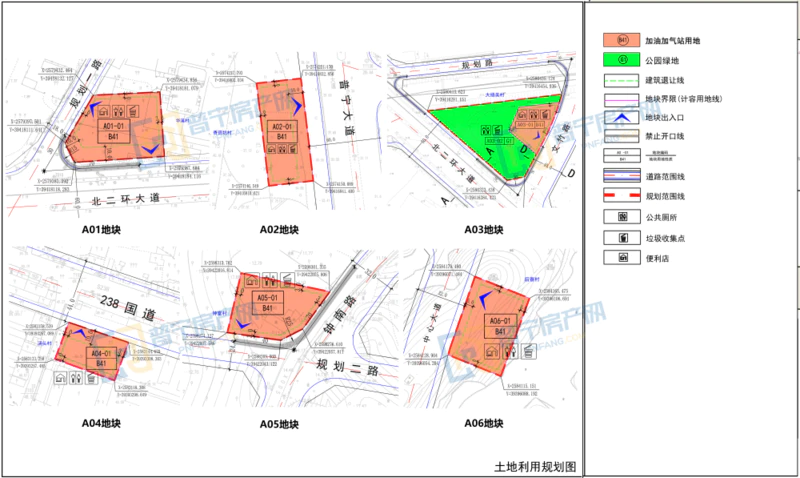The width and height of the screenshot is (800, 478).
Task: Select the A02-01 B41 plot label box
Action: click(x=280, y=131)
